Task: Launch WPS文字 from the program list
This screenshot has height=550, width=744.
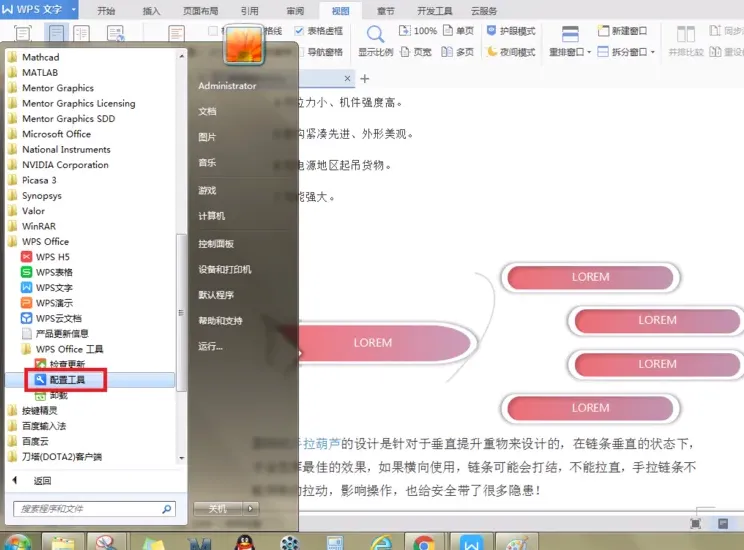Action: 46,288
